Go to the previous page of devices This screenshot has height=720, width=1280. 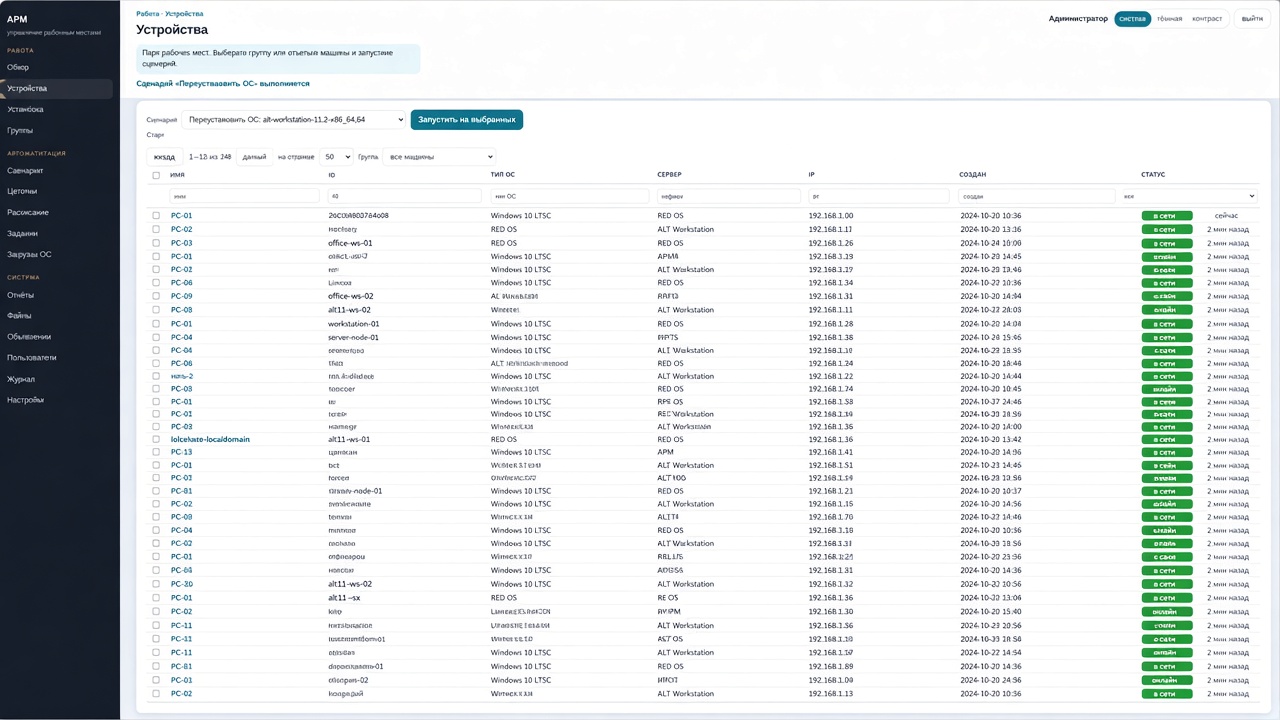164,157
